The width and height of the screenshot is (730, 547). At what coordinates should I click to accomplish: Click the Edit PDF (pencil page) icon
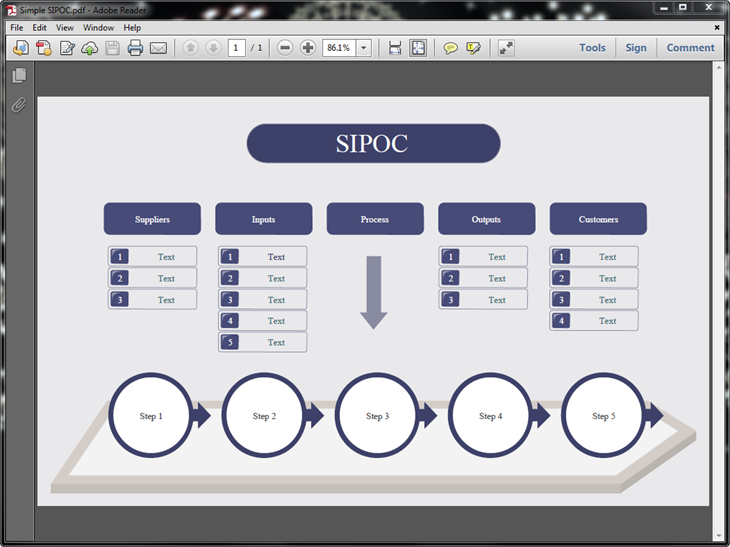click(67, 47)
